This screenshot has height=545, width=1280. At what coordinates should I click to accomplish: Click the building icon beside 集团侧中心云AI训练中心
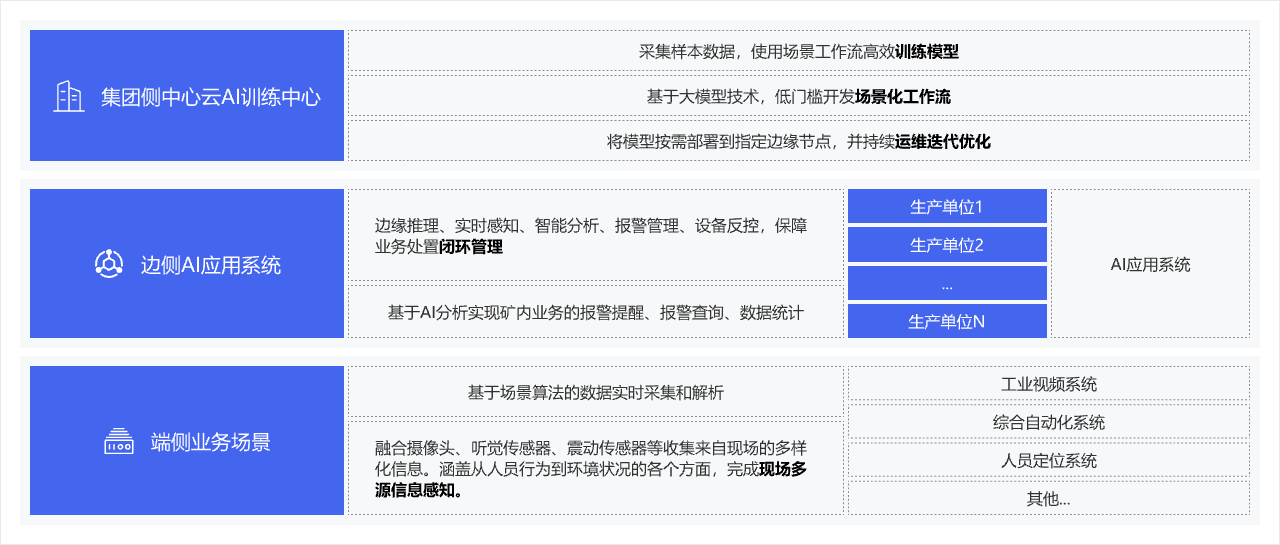click(68, 97)
